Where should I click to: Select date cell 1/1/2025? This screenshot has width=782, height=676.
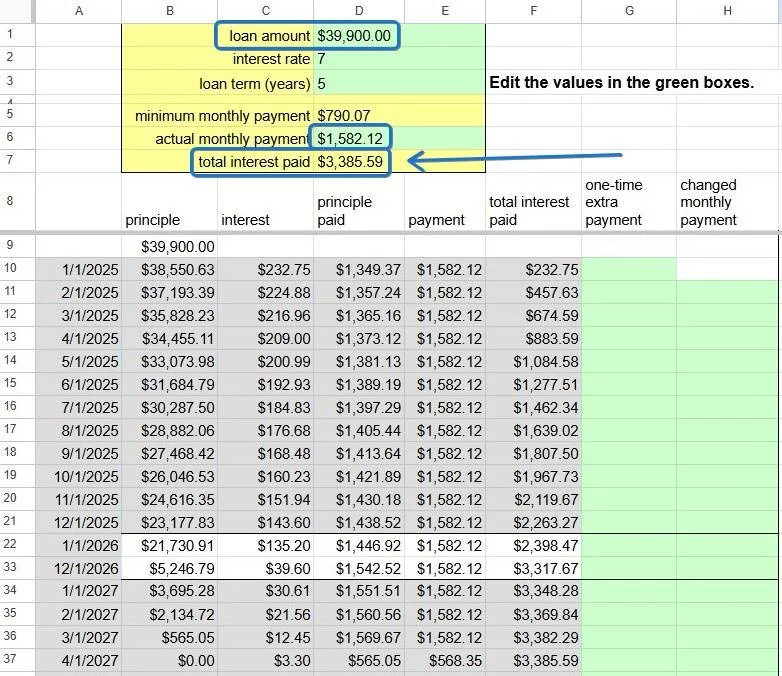78,269
